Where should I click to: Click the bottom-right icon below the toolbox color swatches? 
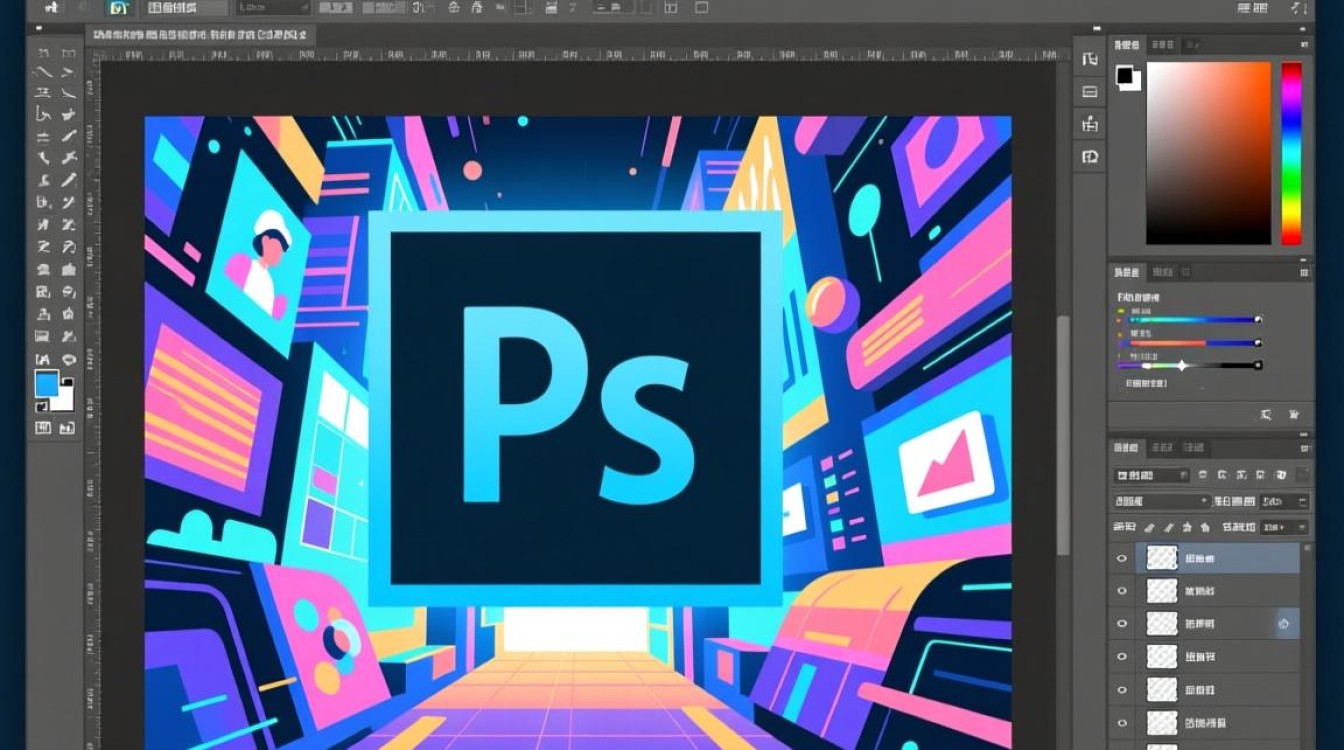[68, 428]
